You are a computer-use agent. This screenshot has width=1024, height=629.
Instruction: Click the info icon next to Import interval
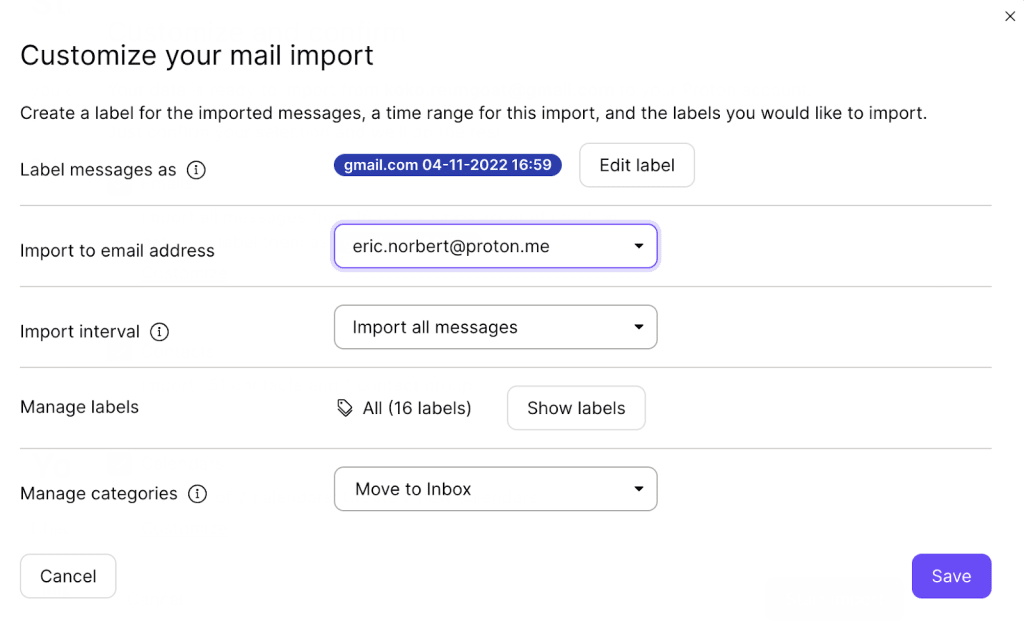pos(159,332)
